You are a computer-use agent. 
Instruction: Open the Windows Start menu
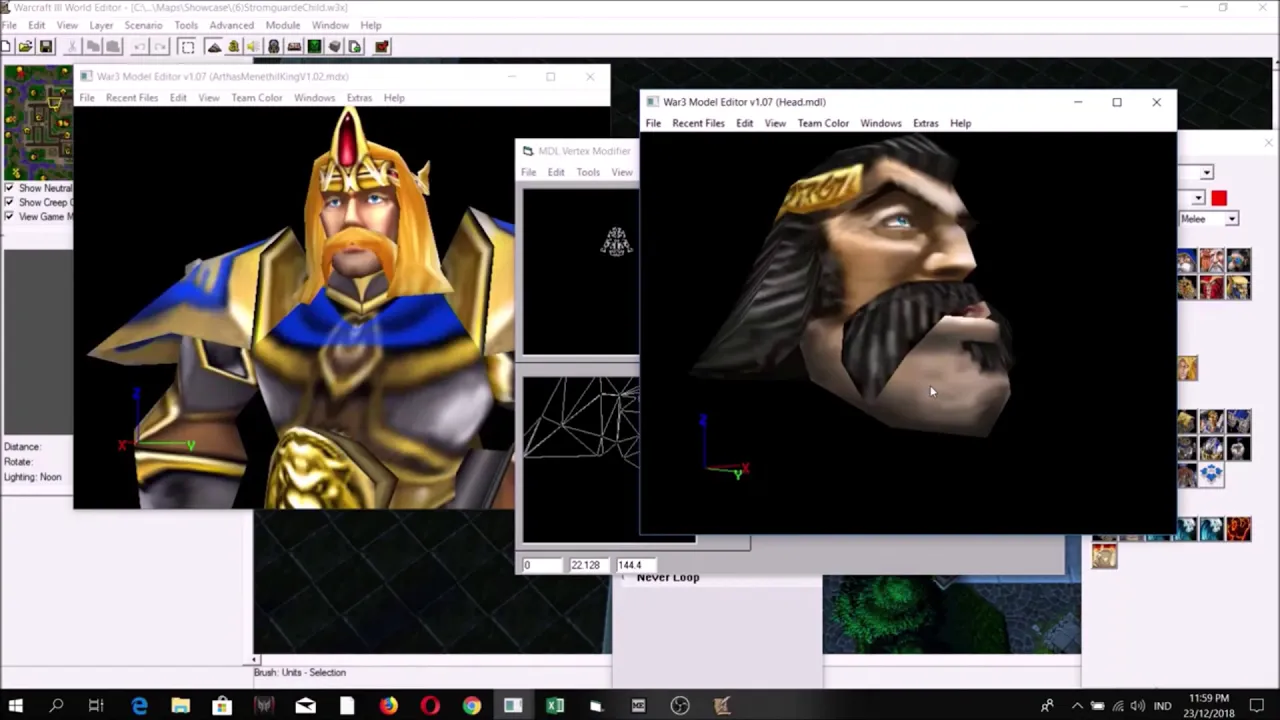[16, 706]
